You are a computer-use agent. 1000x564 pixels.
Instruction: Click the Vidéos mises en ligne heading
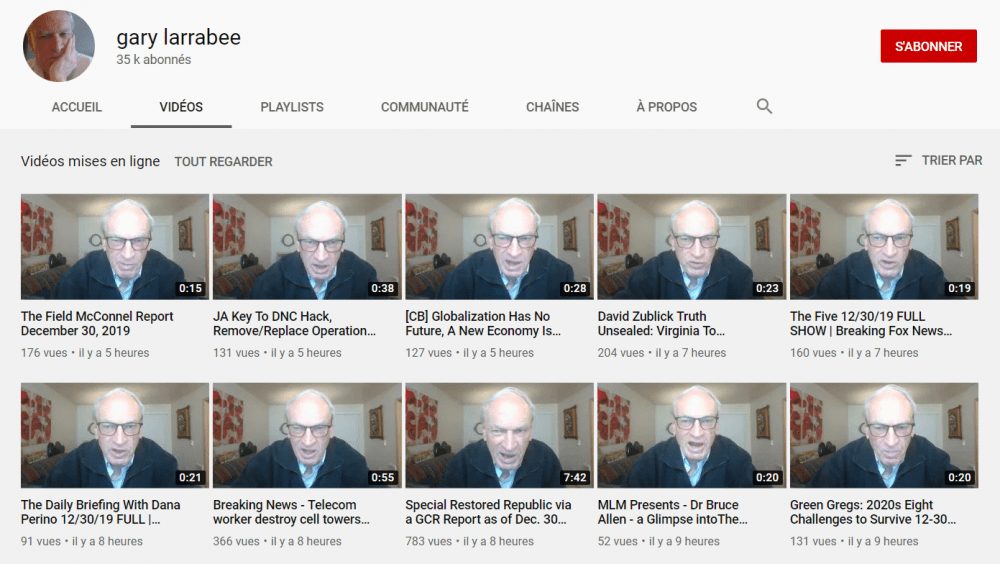tap(90, 161)
